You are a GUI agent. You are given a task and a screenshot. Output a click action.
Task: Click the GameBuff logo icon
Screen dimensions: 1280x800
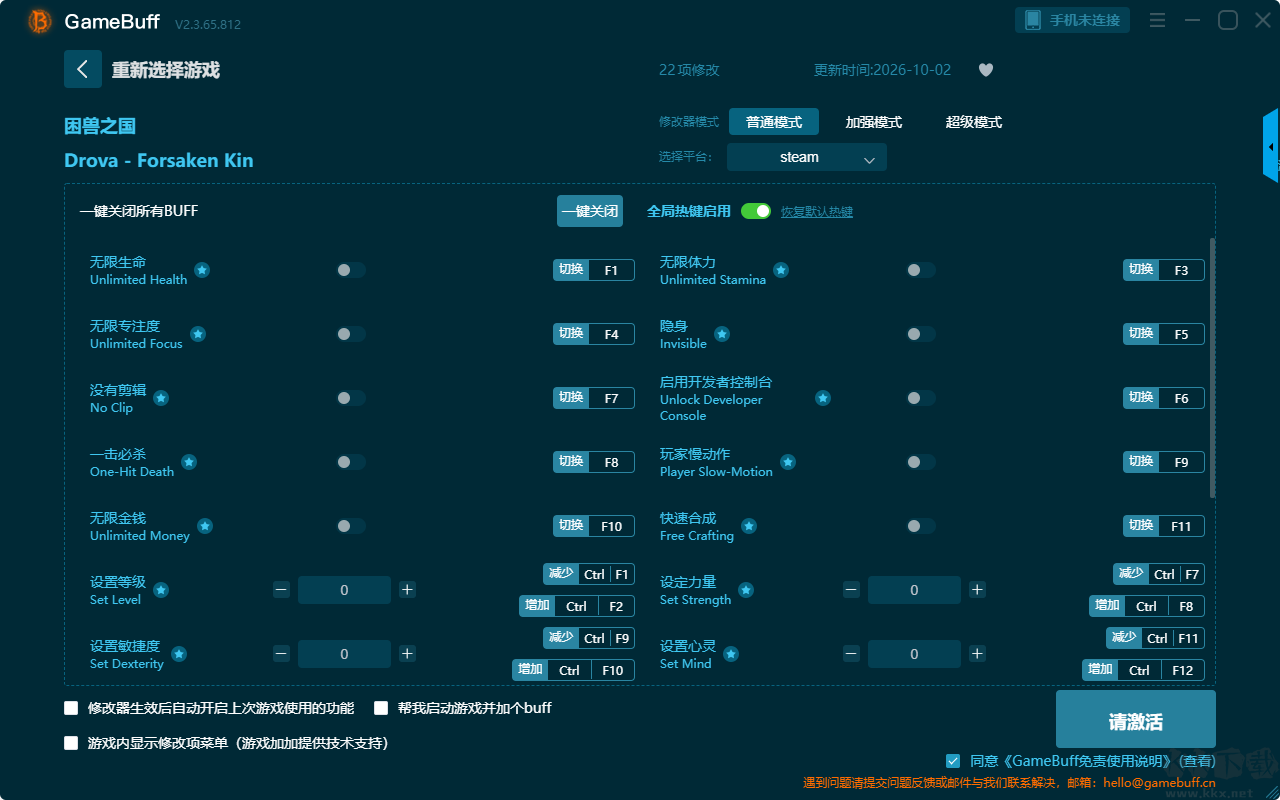point(40,21)
